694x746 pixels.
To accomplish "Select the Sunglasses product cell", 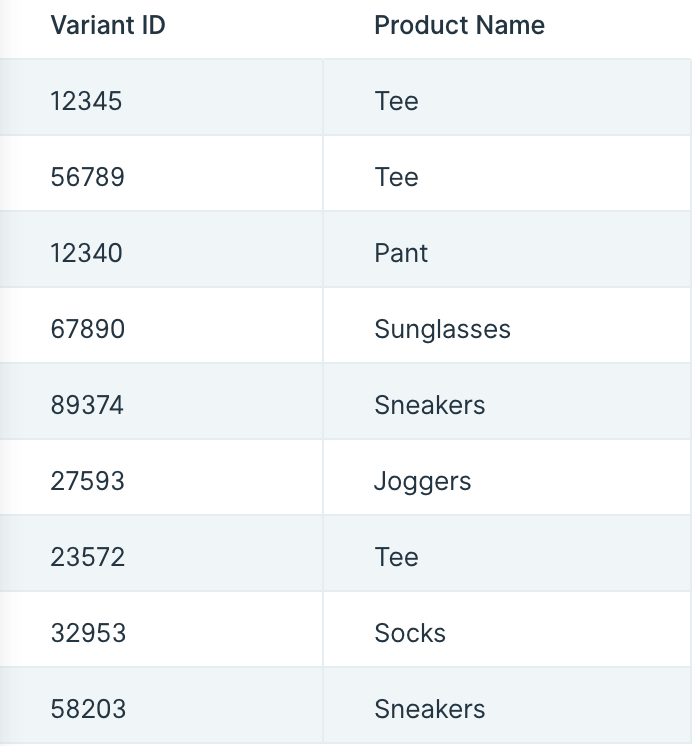I will click(507, 325).
